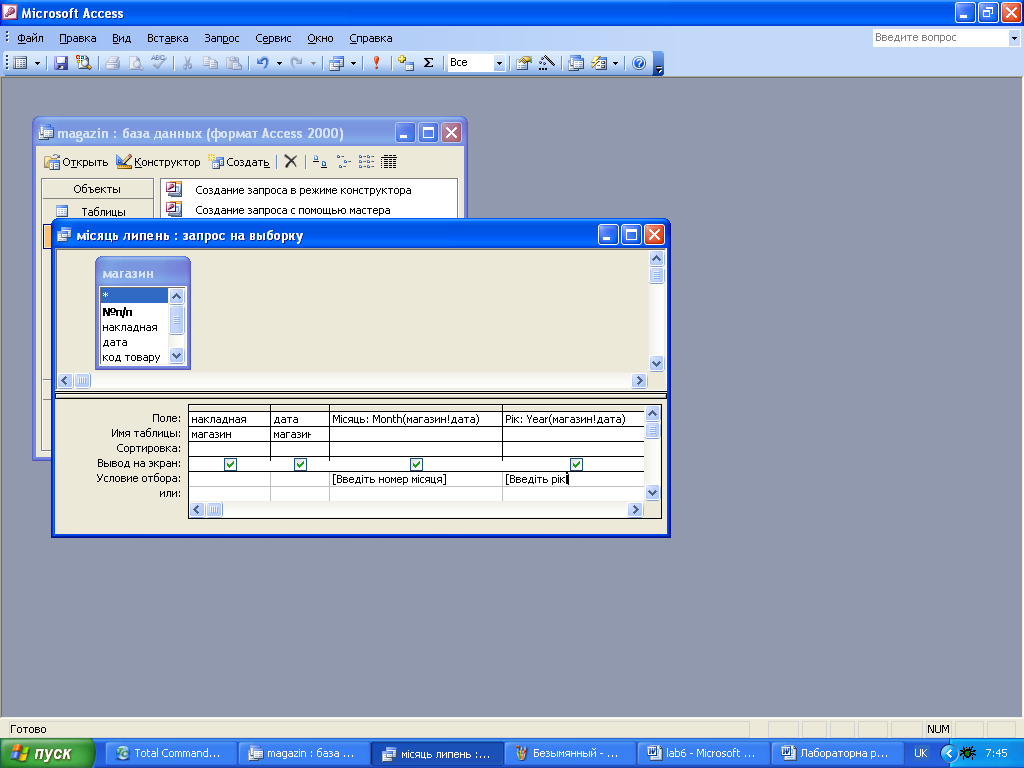Click the Paste icon

[x=233, y=63]
